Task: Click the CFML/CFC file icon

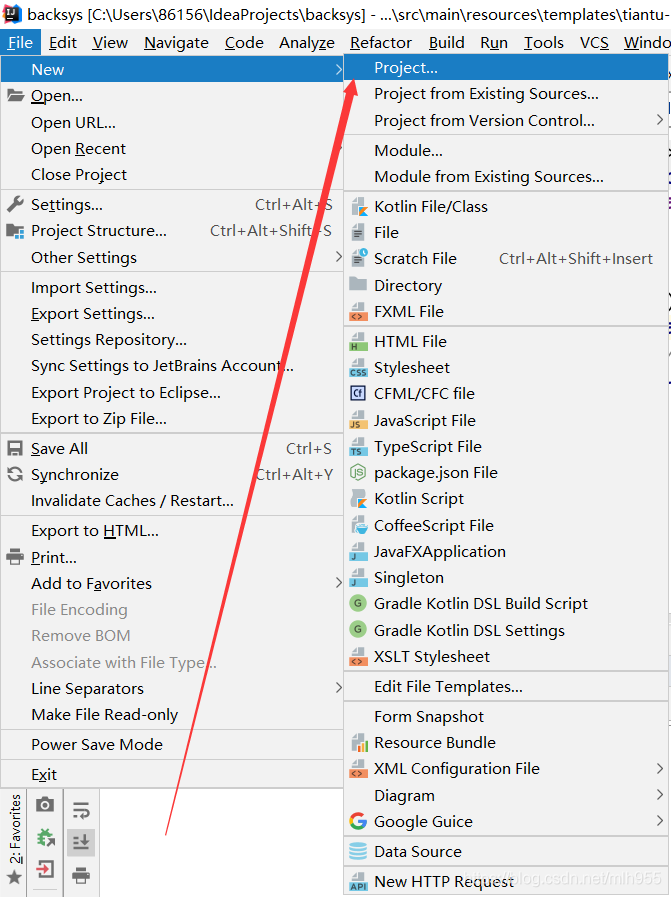Action: click(358, 394)
